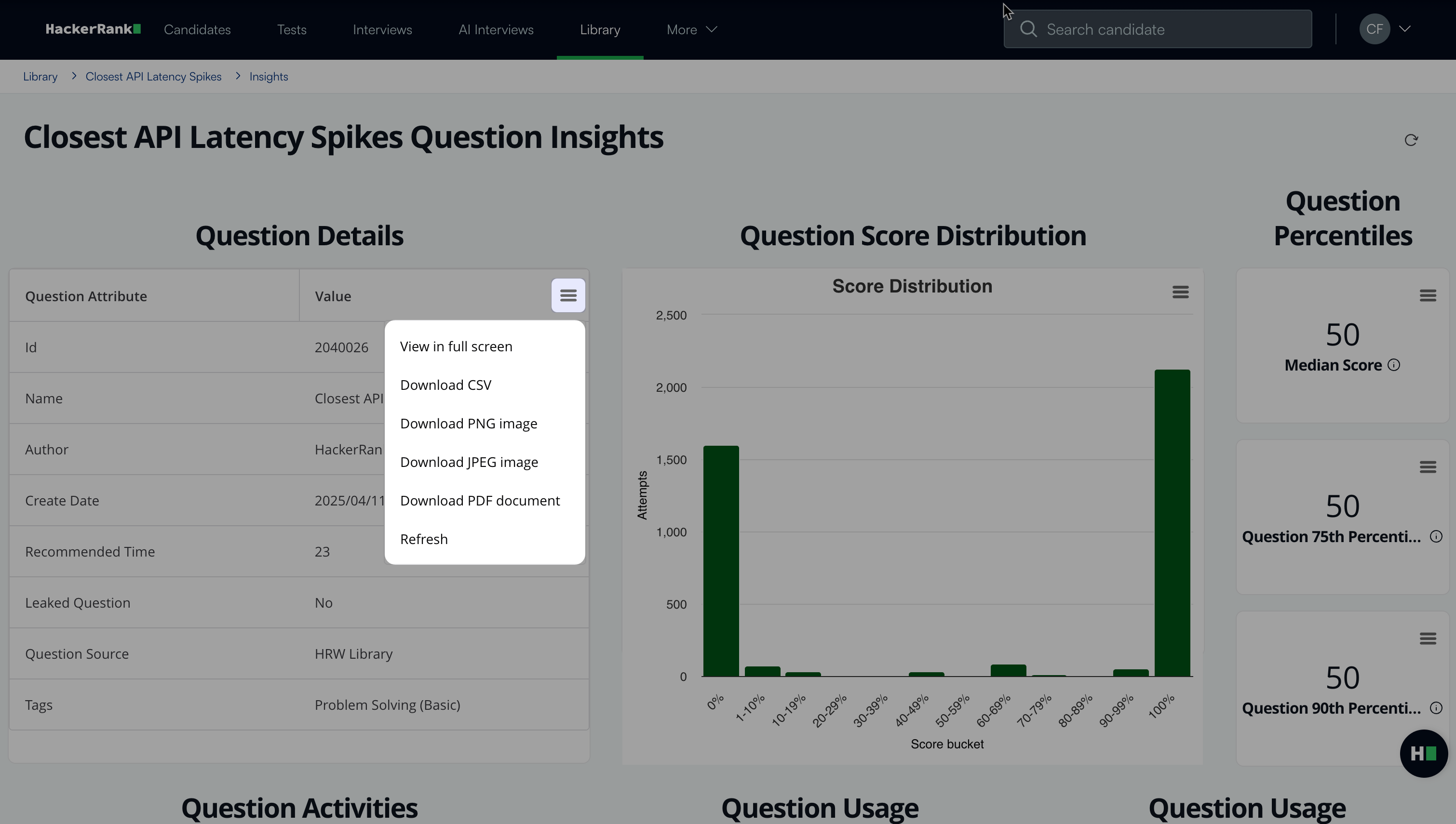
Task: Click the Median Score info icon
Action: pos(1394,365)
